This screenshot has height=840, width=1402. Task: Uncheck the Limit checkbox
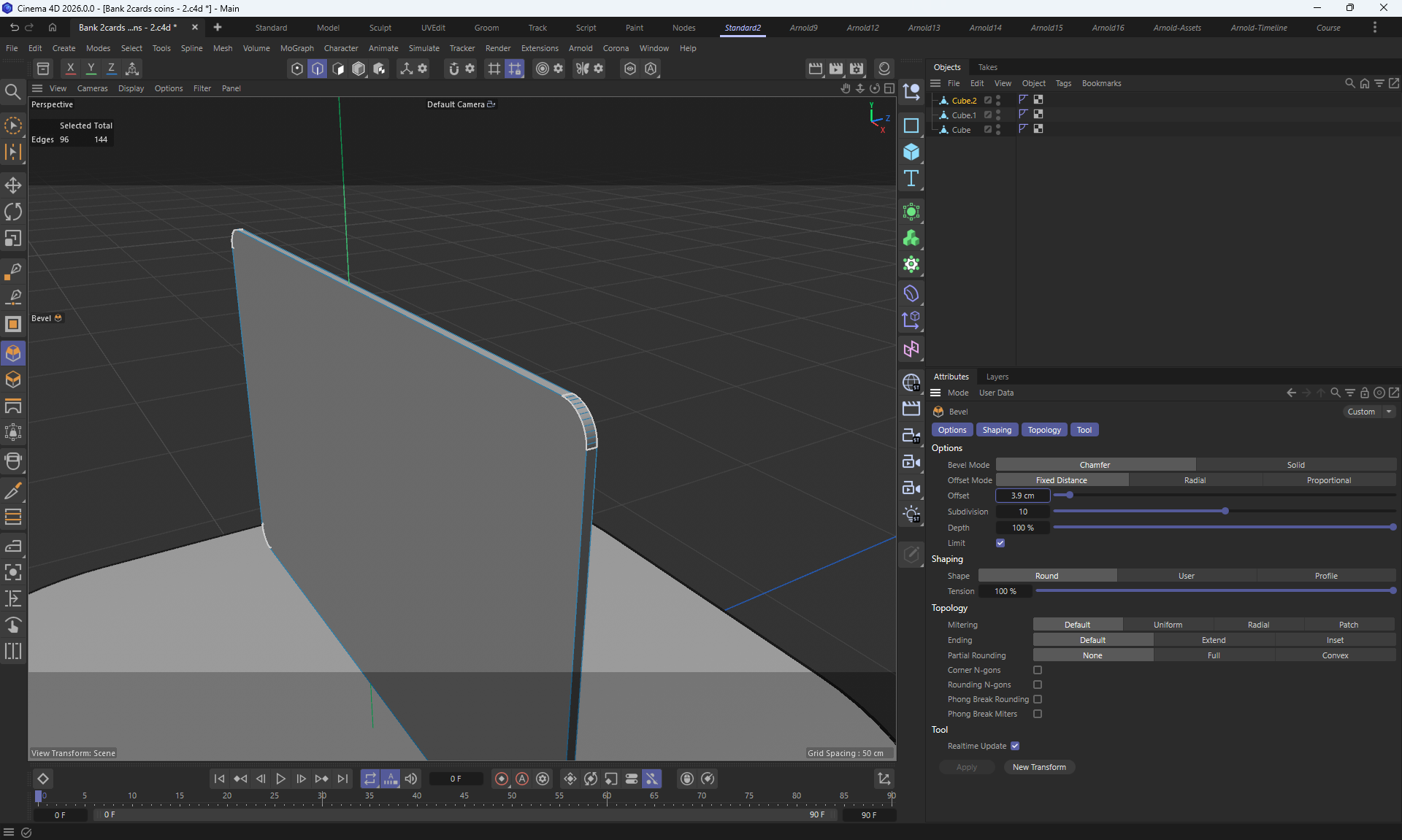point(1000,543)
